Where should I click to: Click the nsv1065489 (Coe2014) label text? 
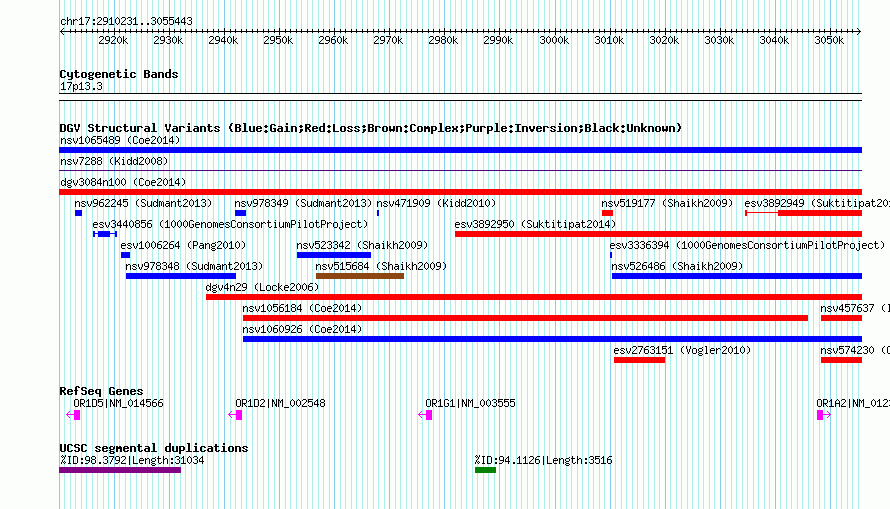pos(120,140)
